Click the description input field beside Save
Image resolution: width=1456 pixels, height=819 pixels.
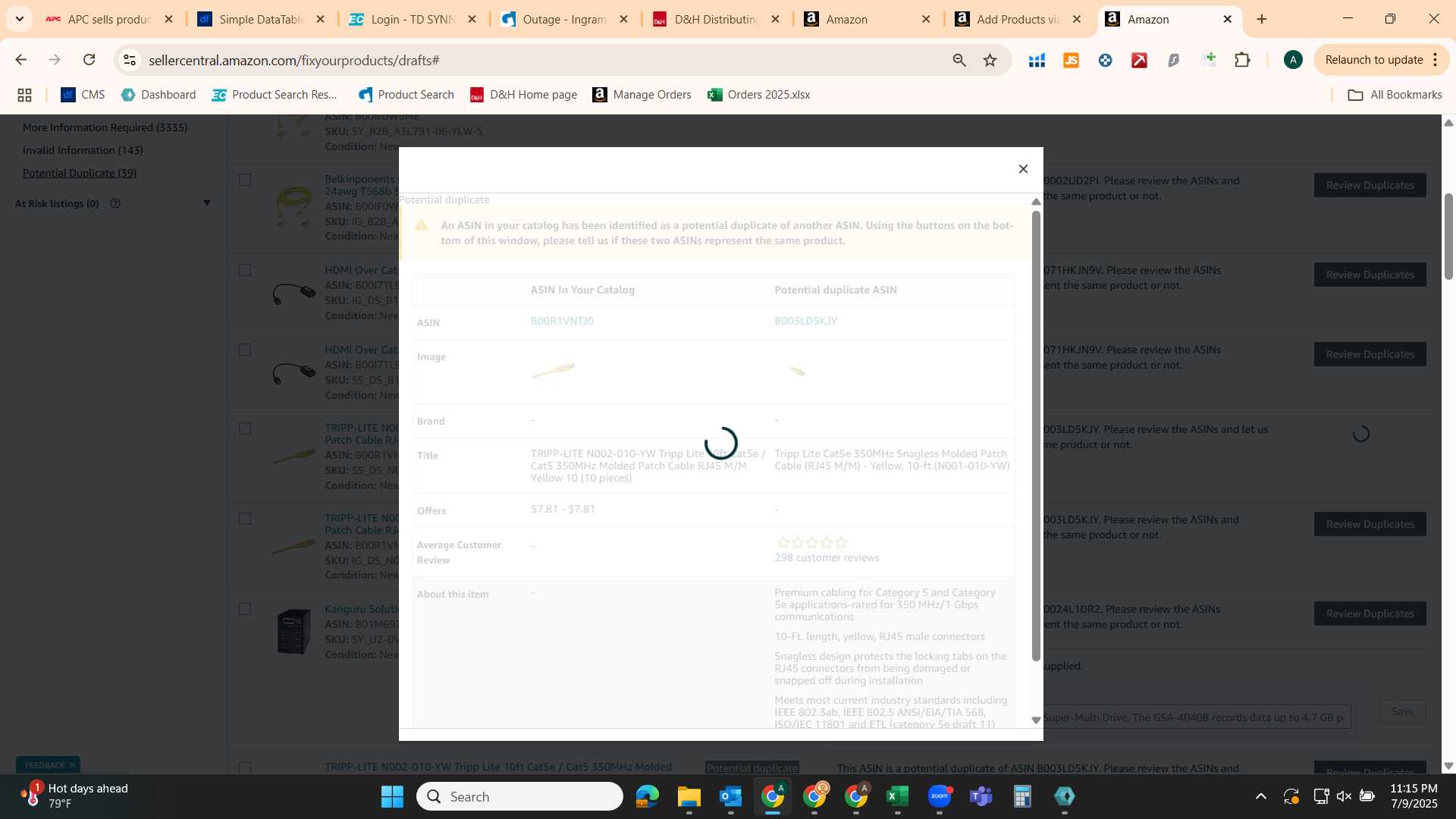click(1197, 717)
